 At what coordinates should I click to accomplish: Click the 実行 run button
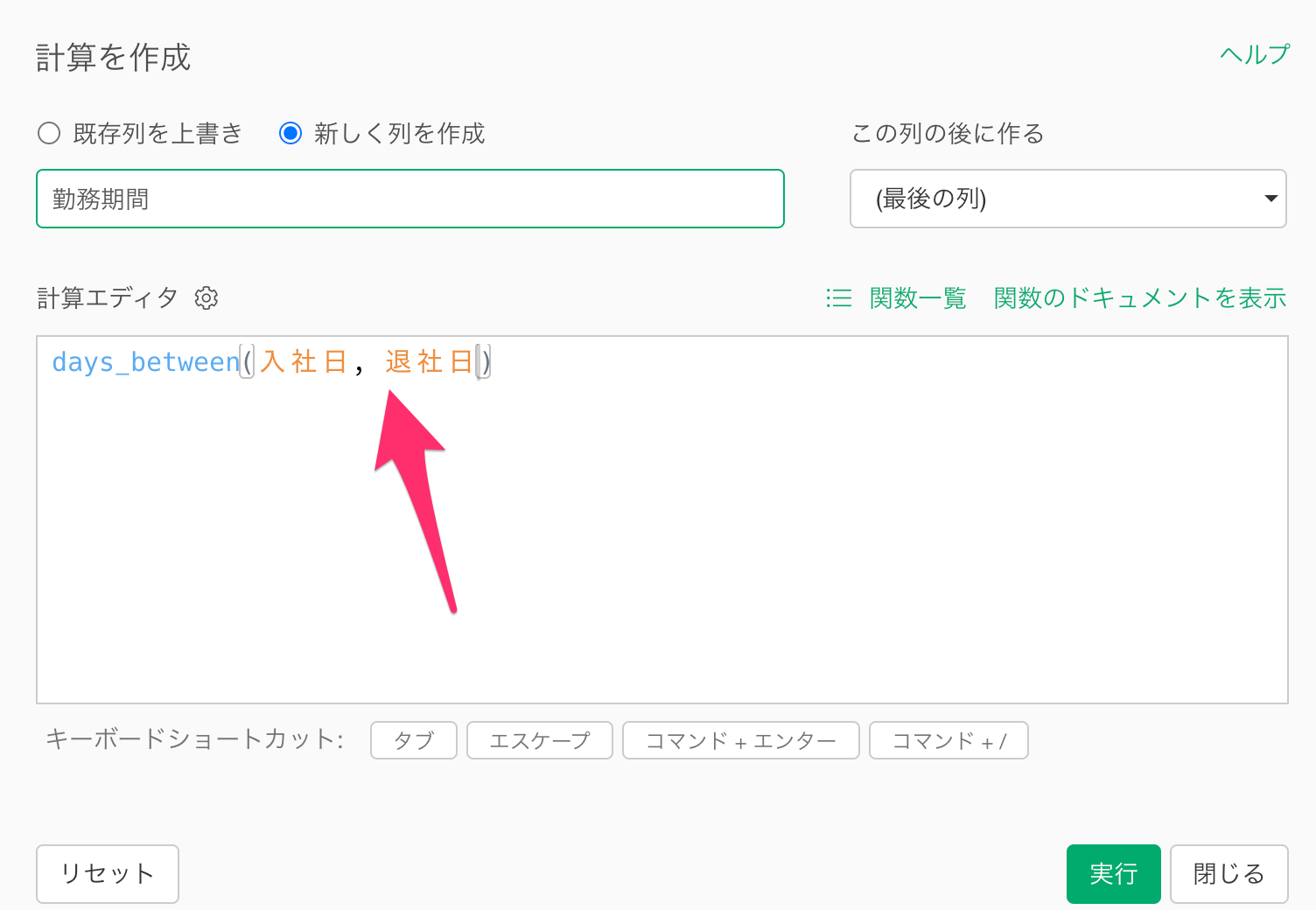pos(1114,873)
